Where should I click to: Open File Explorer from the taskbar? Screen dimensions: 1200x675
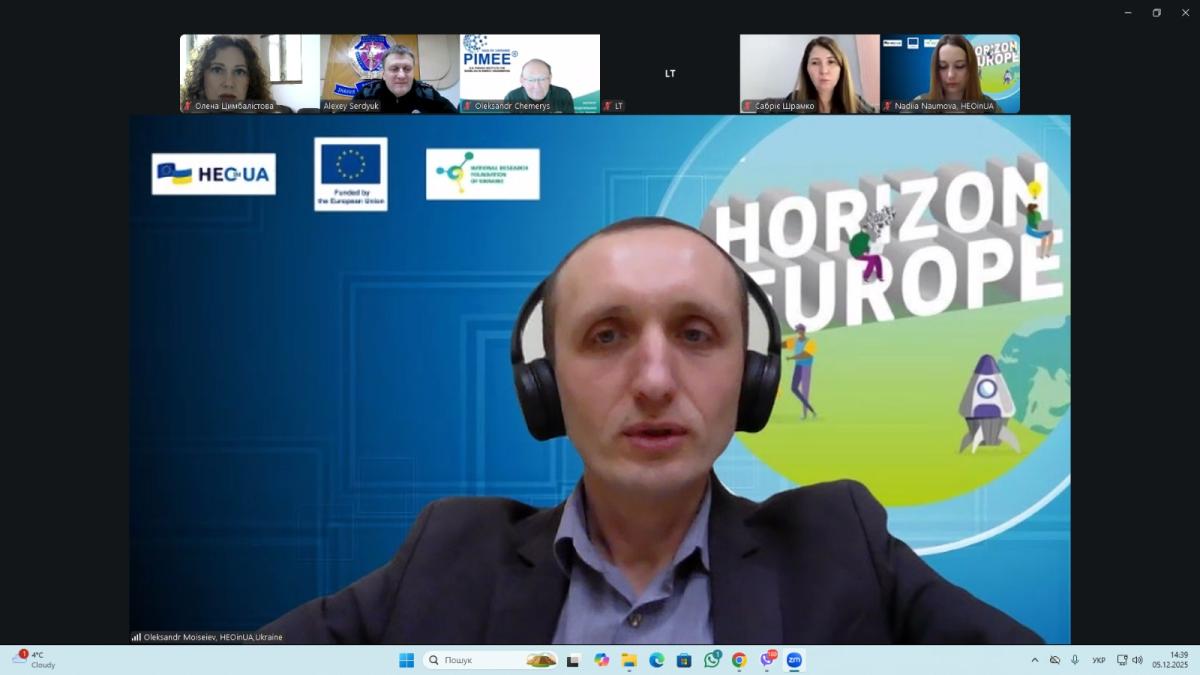point(629,660)
